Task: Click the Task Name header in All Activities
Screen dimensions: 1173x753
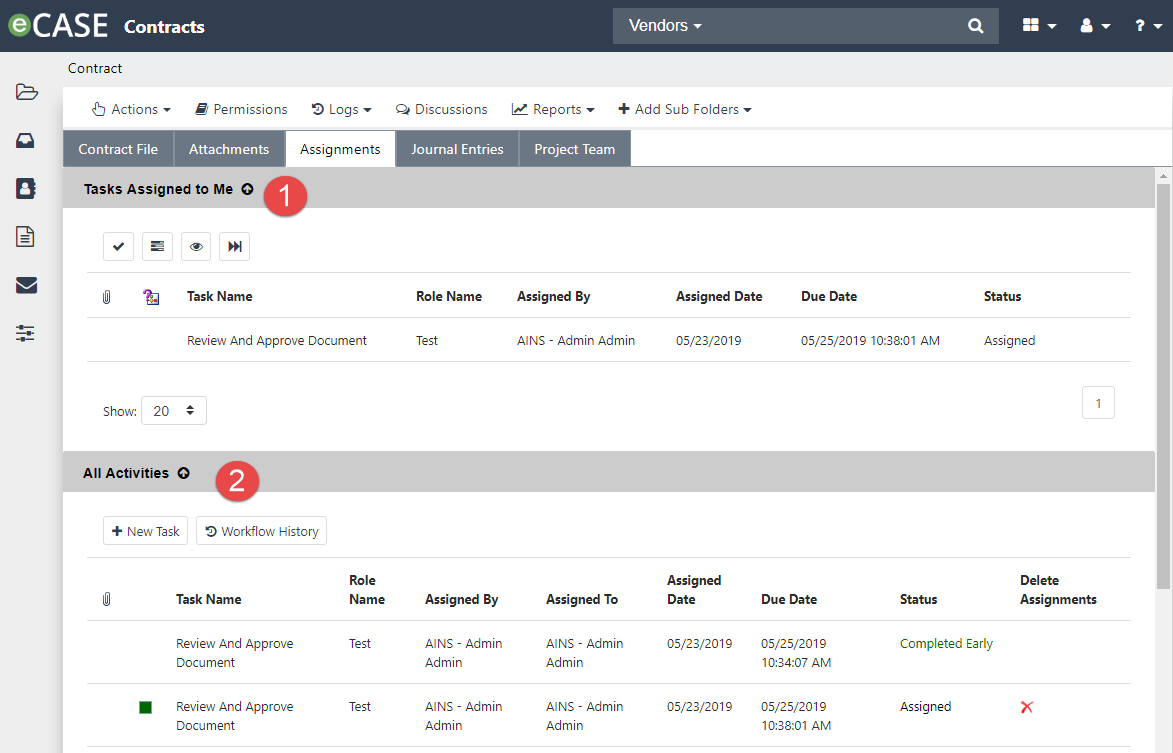Action: click(209, 600)
